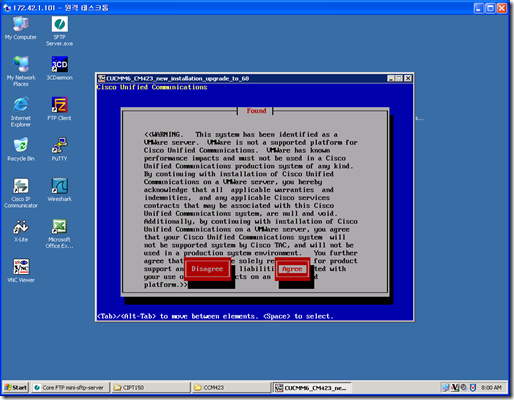Maximize the CUCMM6_CM423 installation window
This screenshot has height=400, width=514.
coord(399,78)
